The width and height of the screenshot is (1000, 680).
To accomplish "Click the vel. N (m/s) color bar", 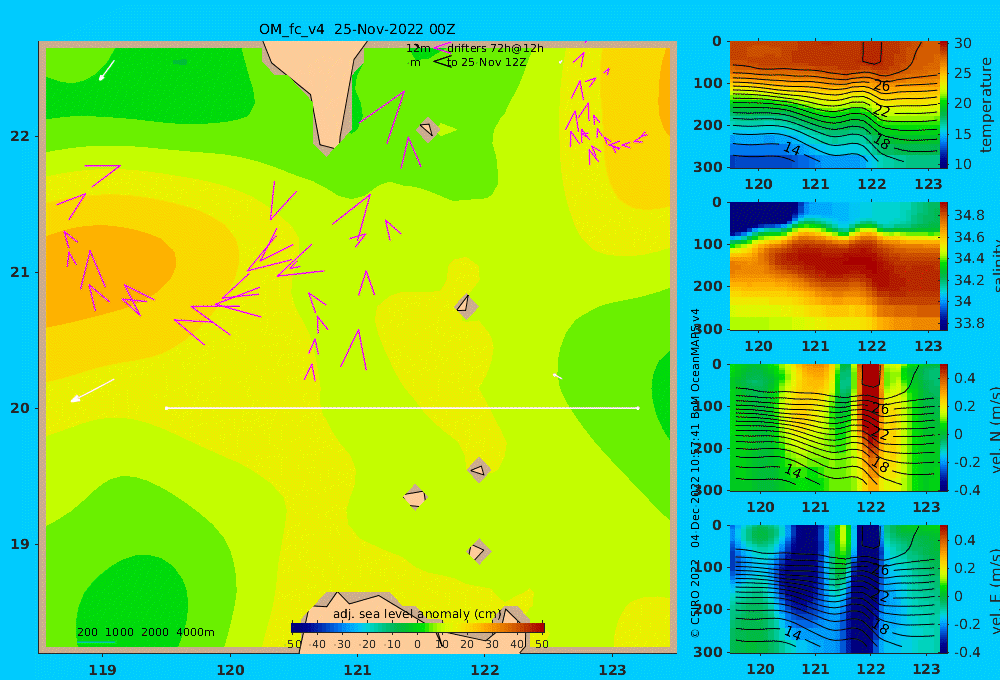I will (x=944, y=427).
